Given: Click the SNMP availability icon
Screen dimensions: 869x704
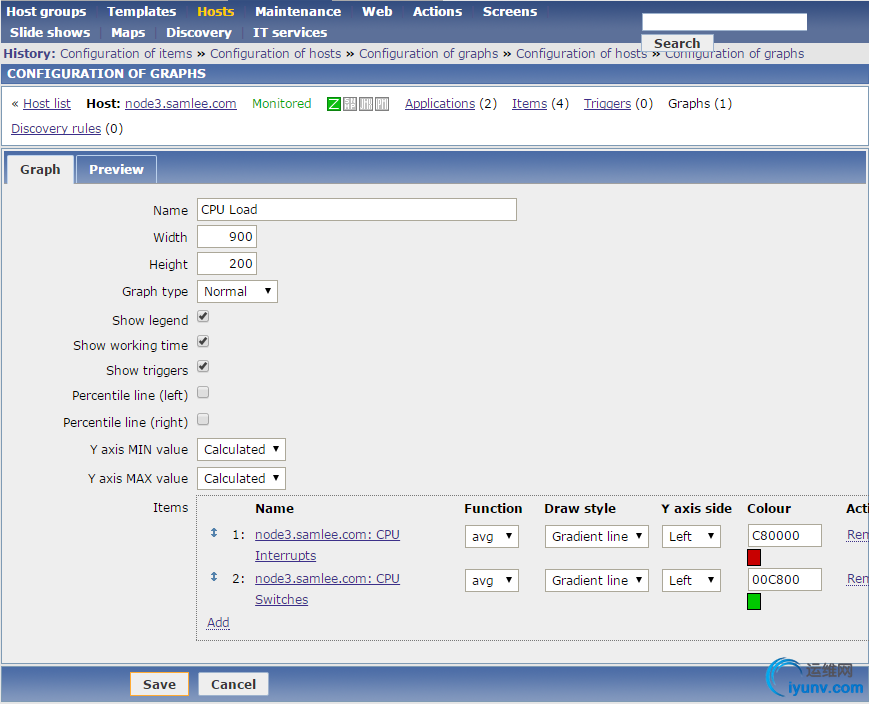Looking at the screenshot, I should coord(350,104).
